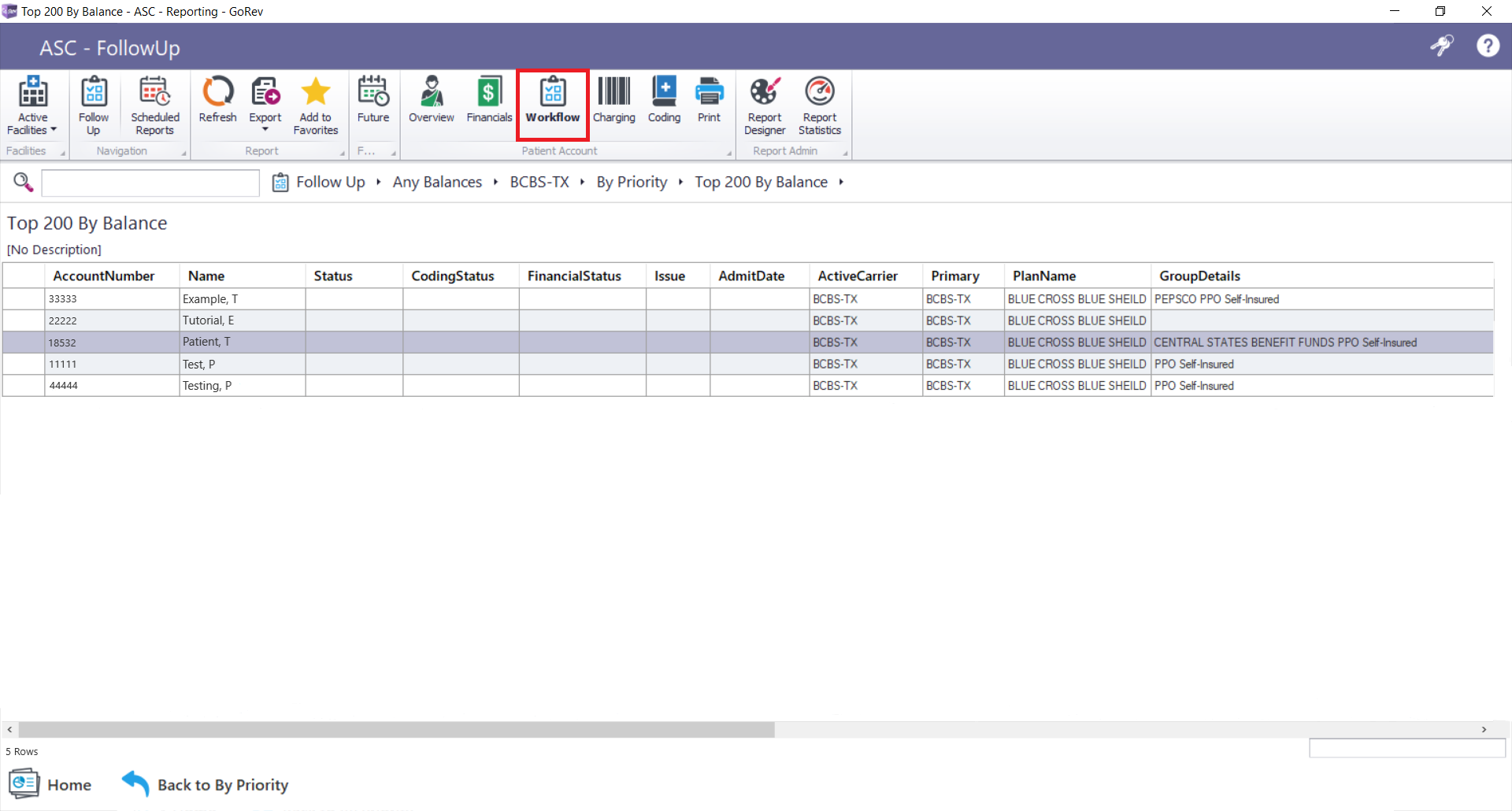Image resolution: width=1512 pixels, height=811 pixels.
Task: View Report Statistics
Action: coord(820,106)
